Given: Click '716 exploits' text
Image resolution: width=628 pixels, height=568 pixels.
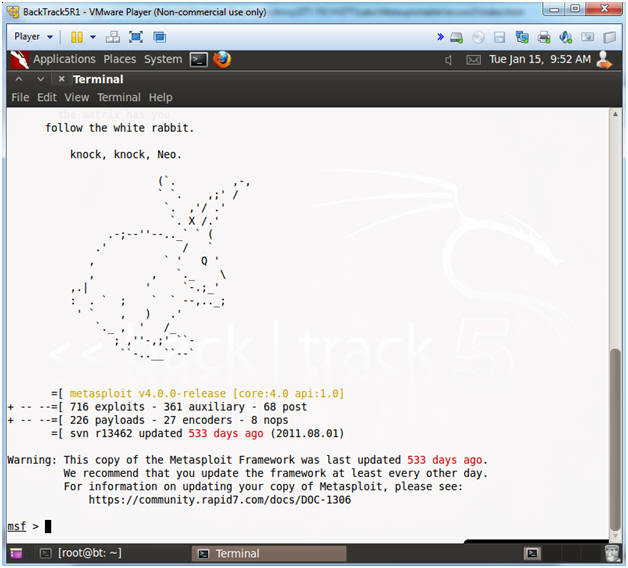Looking at the screenshot, I should coord(107,407).
